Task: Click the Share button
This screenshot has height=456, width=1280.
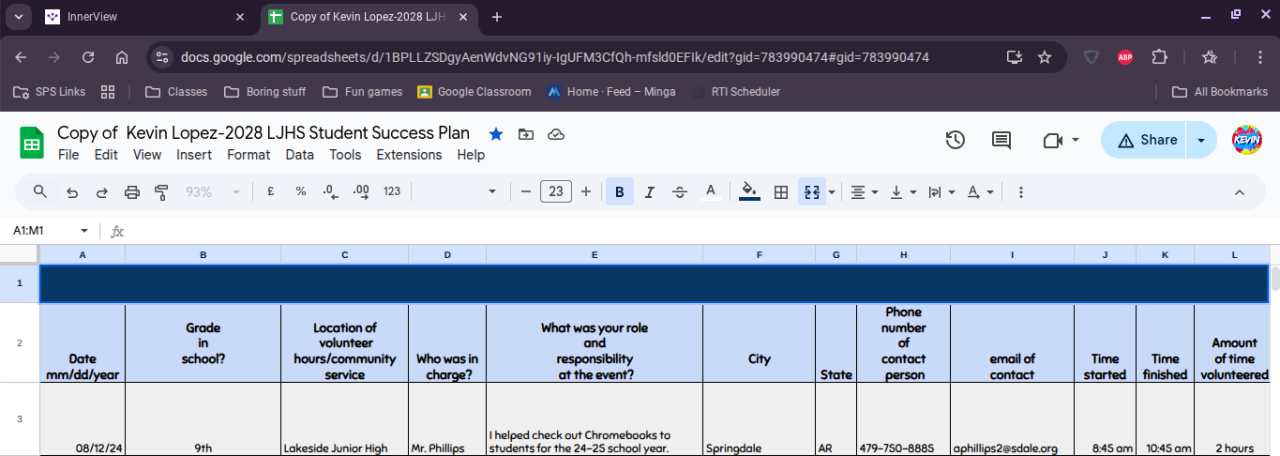Action: point(1146,140)
